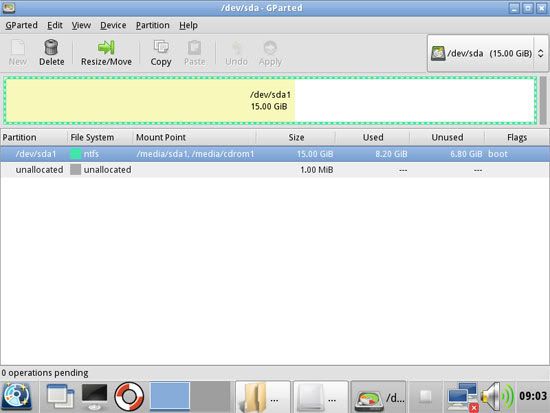Click the 8.20 GiB used cell
The image size is (550, 413).
pyautogui.click(x=391, y=154)
